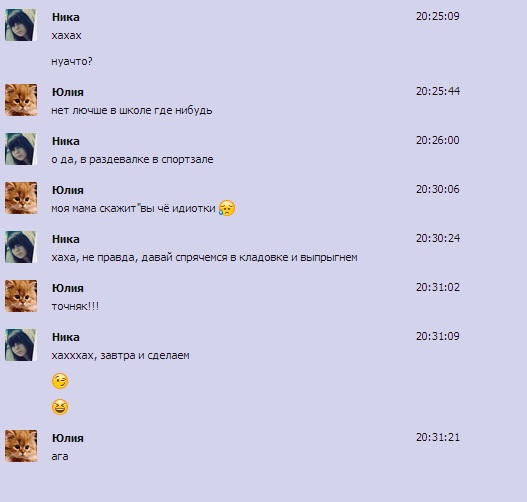Open Юлия's cat avatar at 20:25:44
This screenshot has height=502, width=527.
pos(21,100)
